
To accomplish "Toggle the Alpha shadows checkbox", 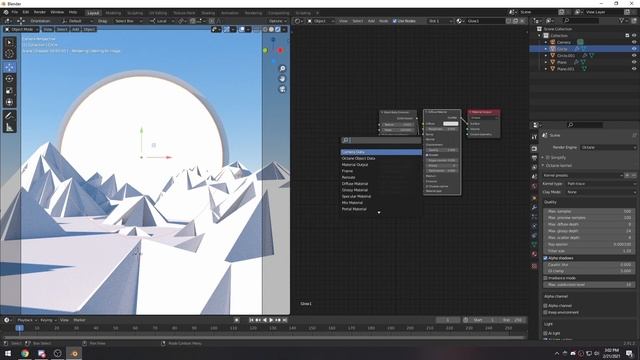I will coord(546,258).
